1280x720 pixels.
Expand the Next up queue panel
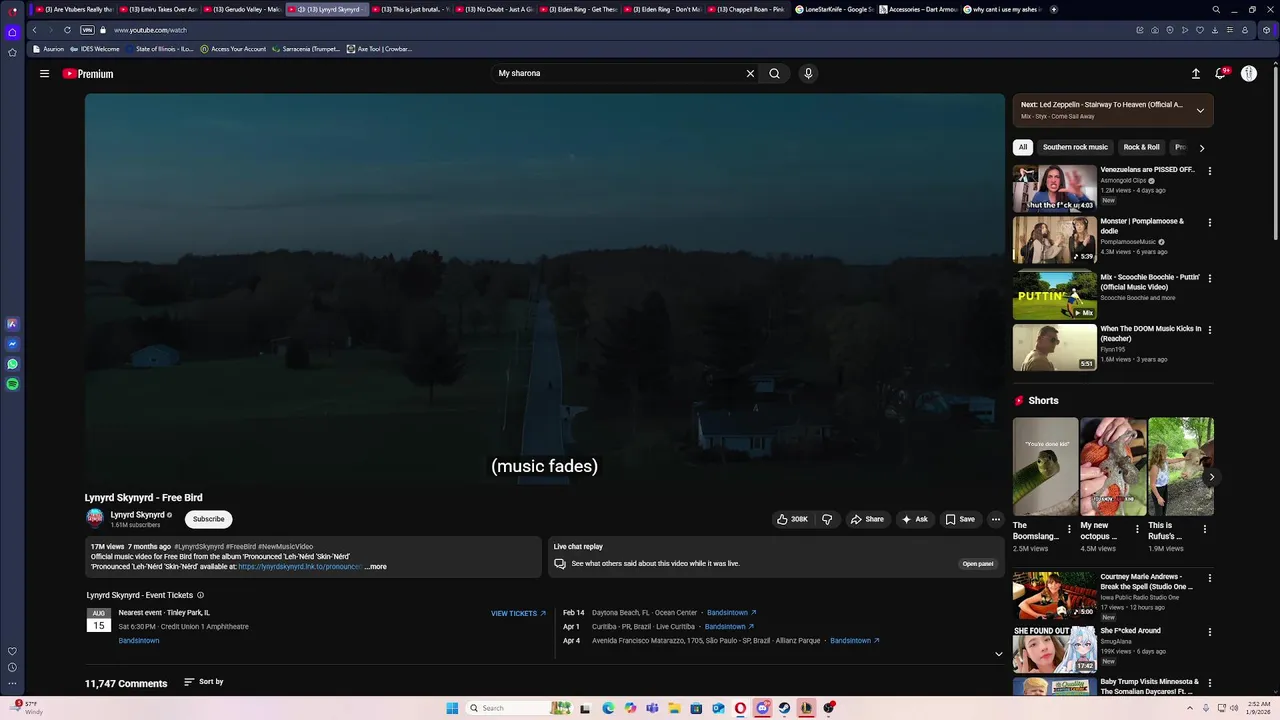click(x=1200, y=110)
